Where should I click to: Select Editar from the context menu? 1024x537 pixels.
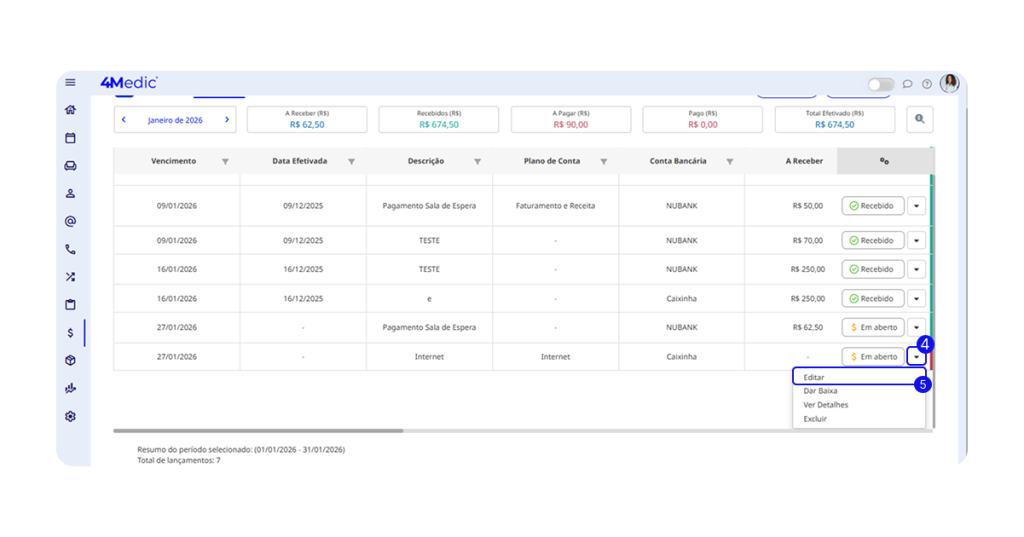click(814, 377)
